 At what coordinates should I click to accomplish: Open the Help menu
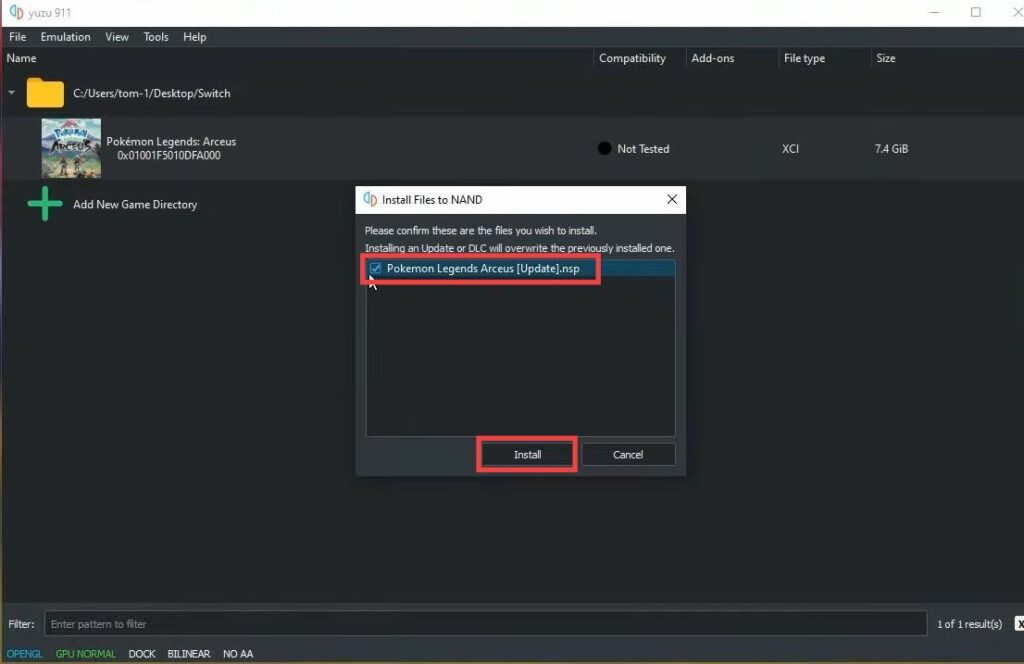click(195, 37)
